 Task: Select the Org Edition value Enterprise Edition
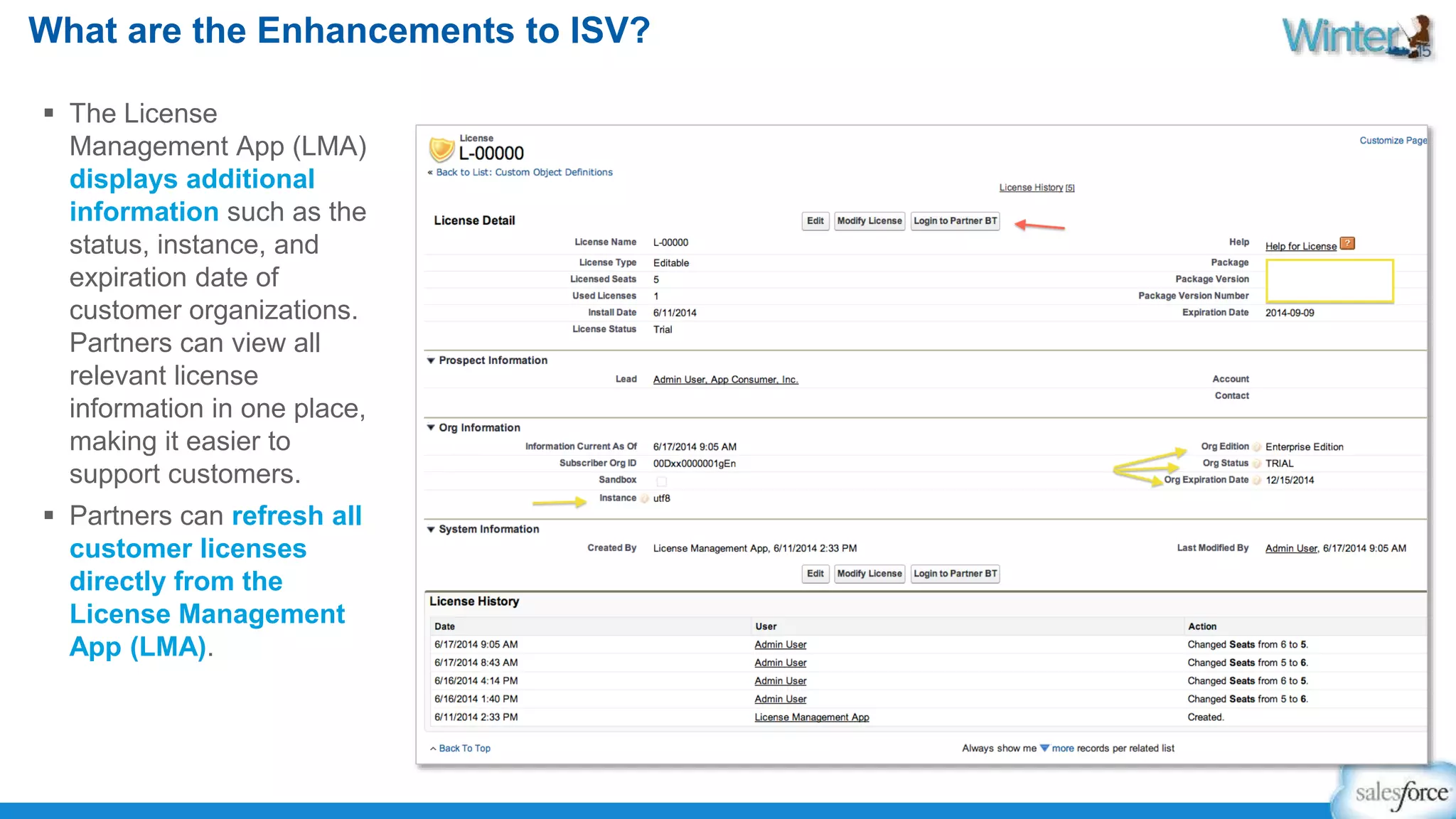coord(1305,447)
